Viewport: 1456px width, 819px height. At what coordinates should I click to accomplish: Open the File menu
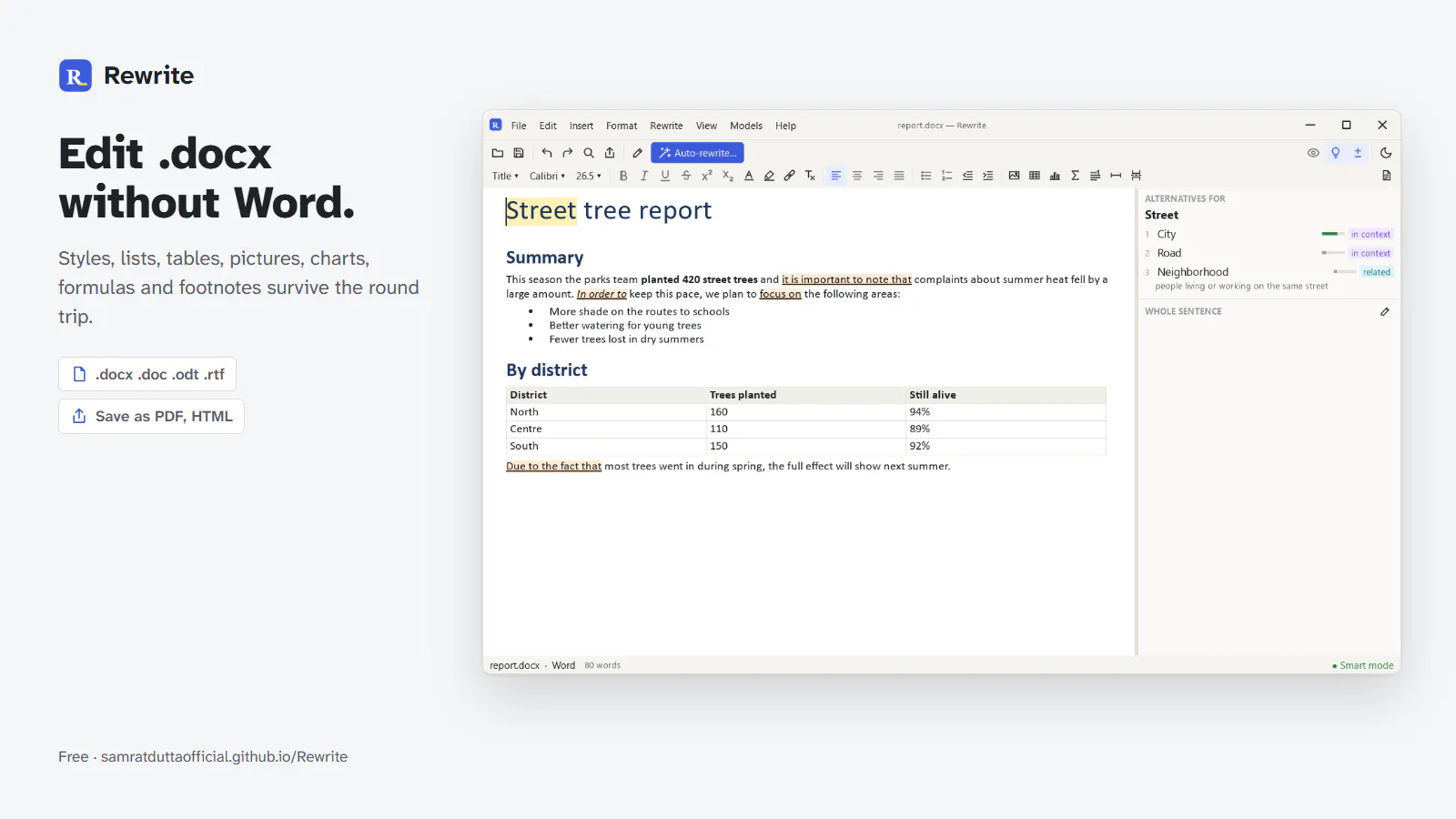pos(519,126)
